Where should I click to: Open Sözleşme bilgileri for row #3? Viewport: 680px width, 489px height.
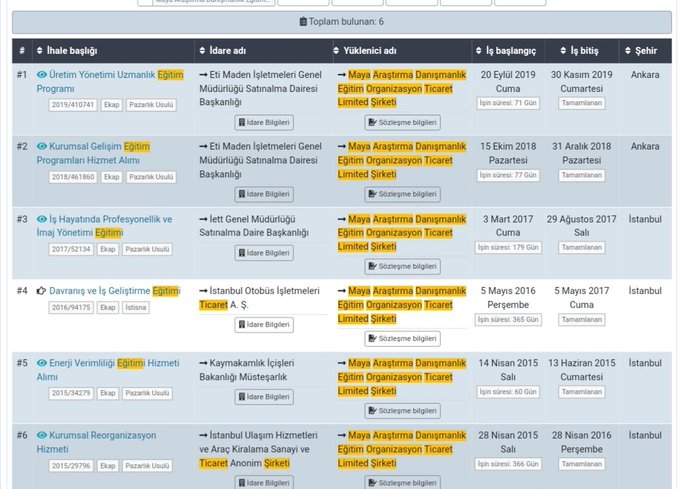[x=402, y=266]
